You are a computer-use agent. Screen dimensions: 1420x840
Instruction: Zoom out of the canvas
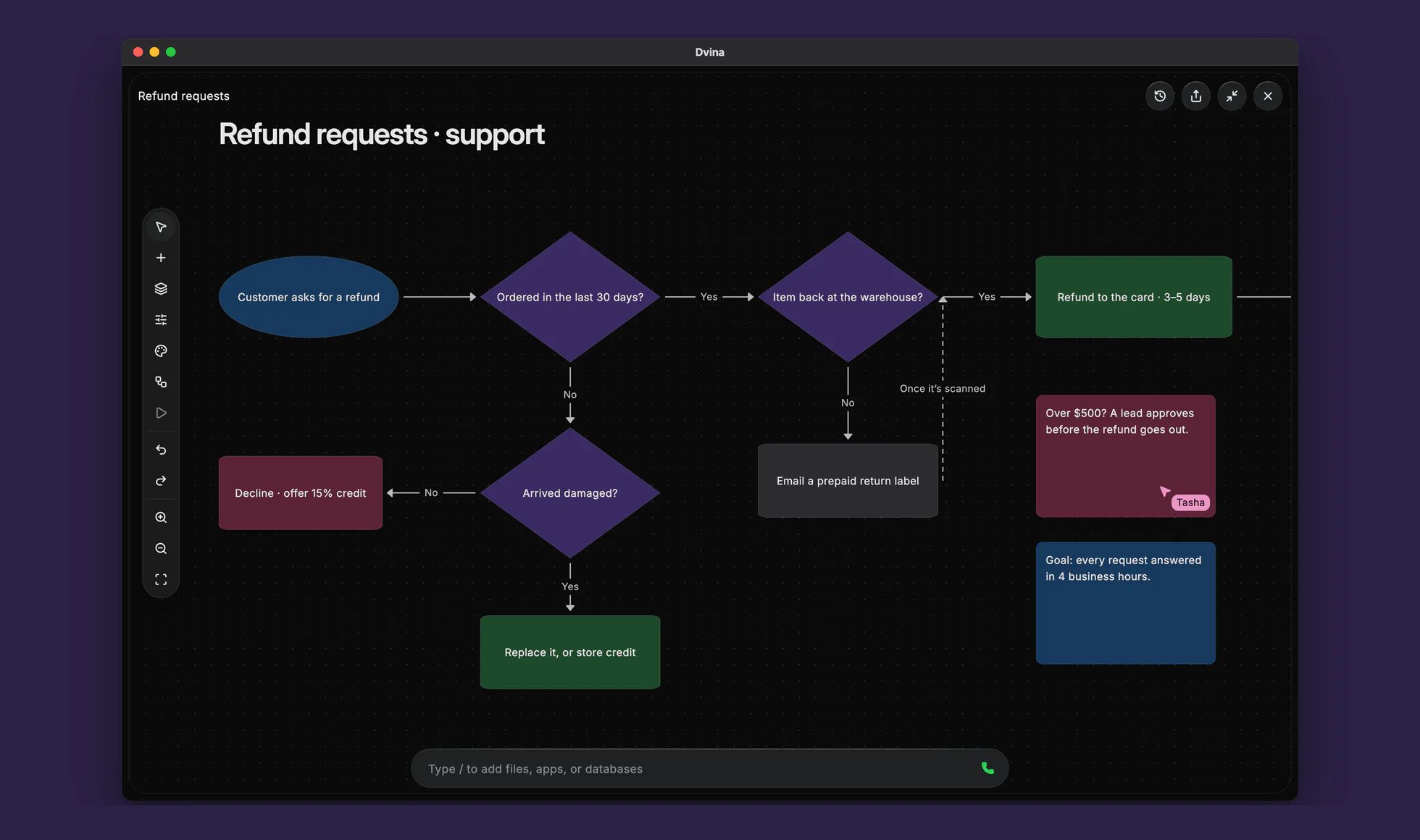[x=161, y=549]
